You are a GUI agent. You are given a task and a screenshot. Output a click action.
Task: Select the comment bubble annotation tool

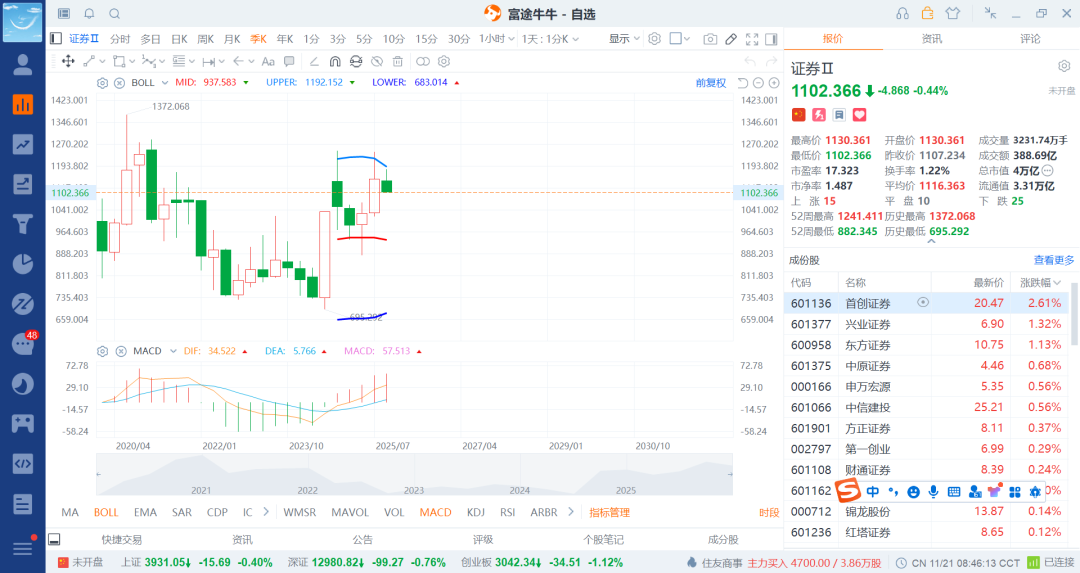tap(289, 61)
